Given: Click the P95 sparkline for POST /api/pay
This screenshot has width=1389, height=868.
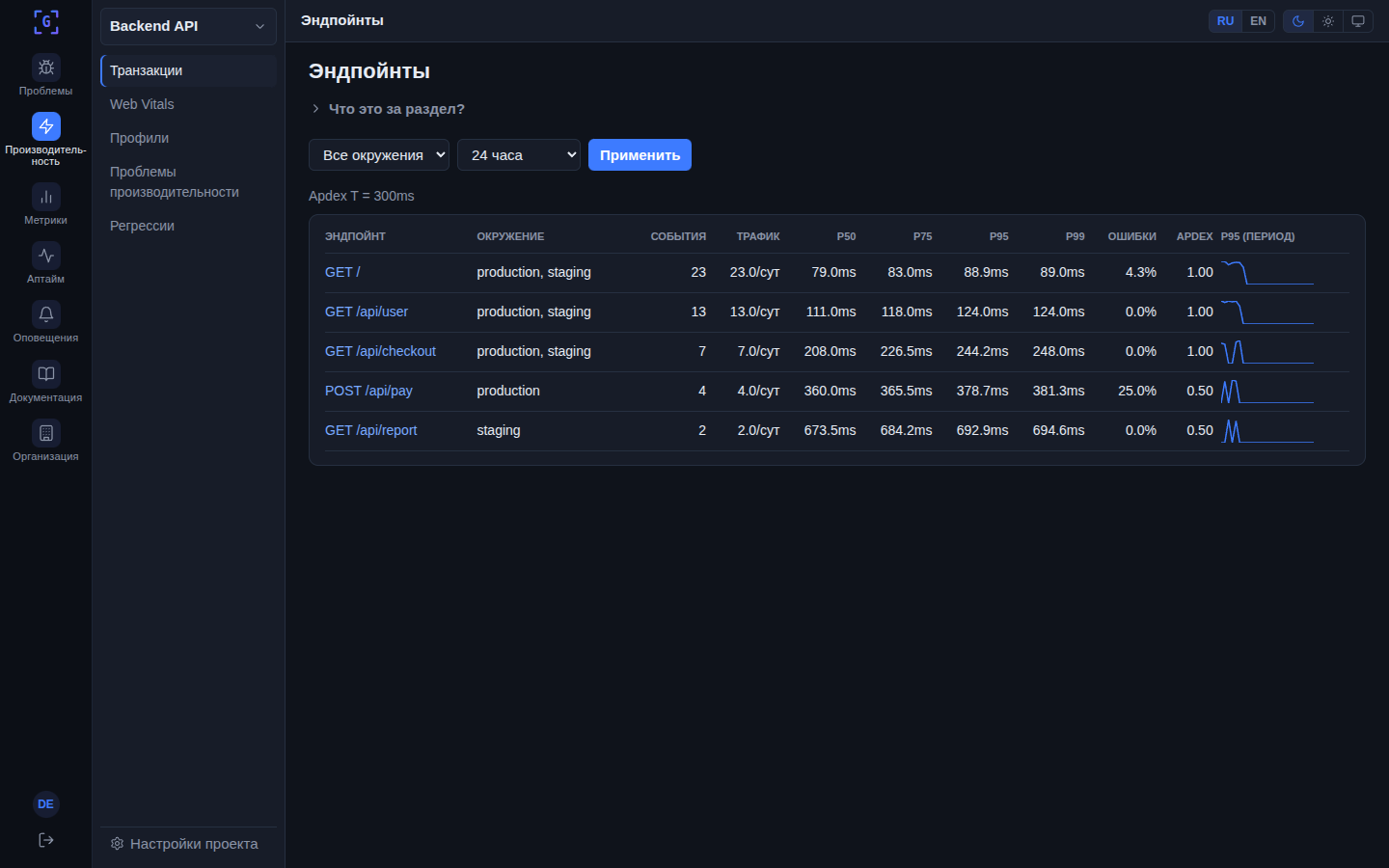Looking at the screenshot, I should (1267, 391).
